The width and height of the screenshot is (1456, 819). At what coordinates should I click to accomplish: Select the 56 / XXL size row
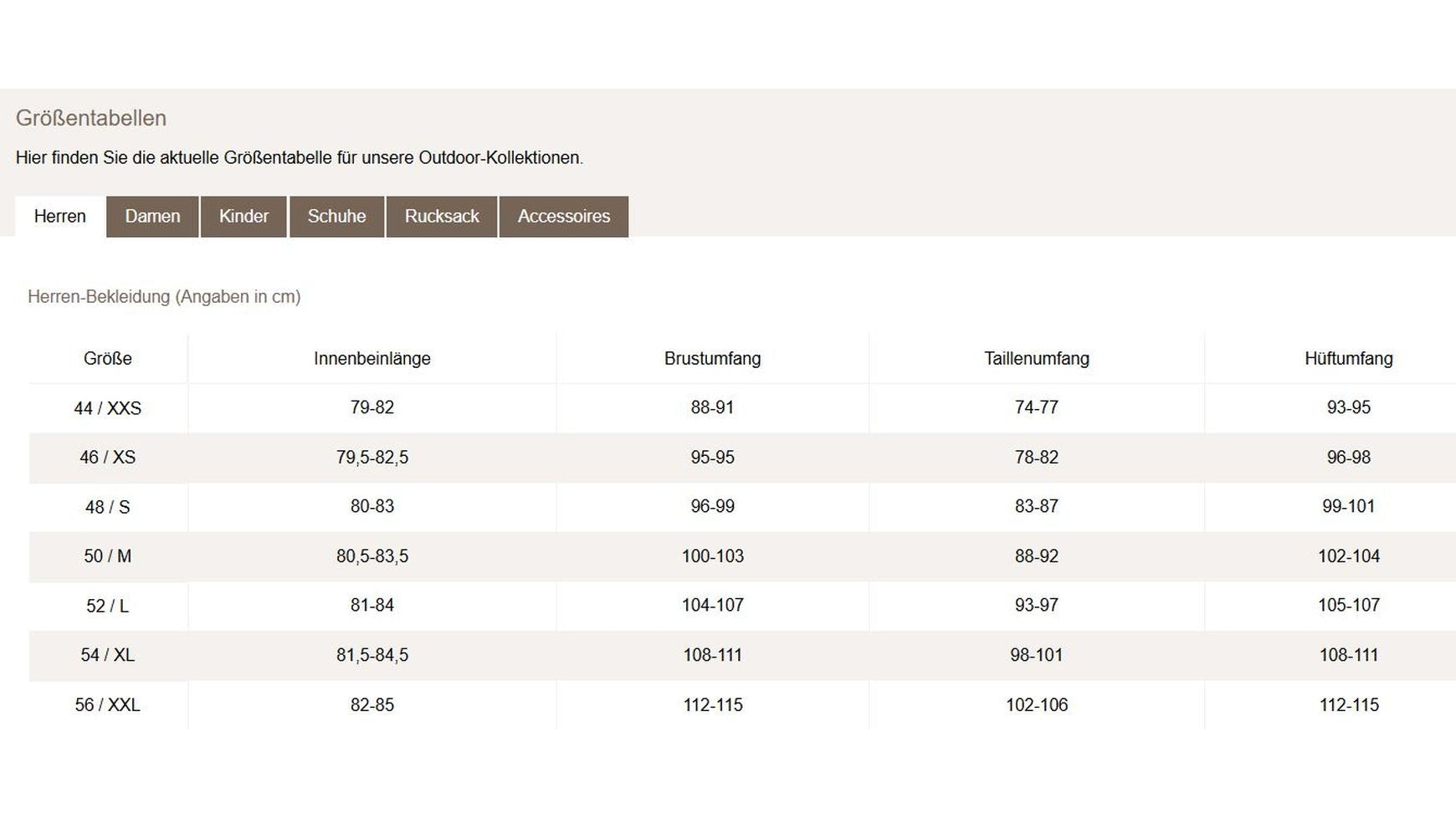(108, 705)
